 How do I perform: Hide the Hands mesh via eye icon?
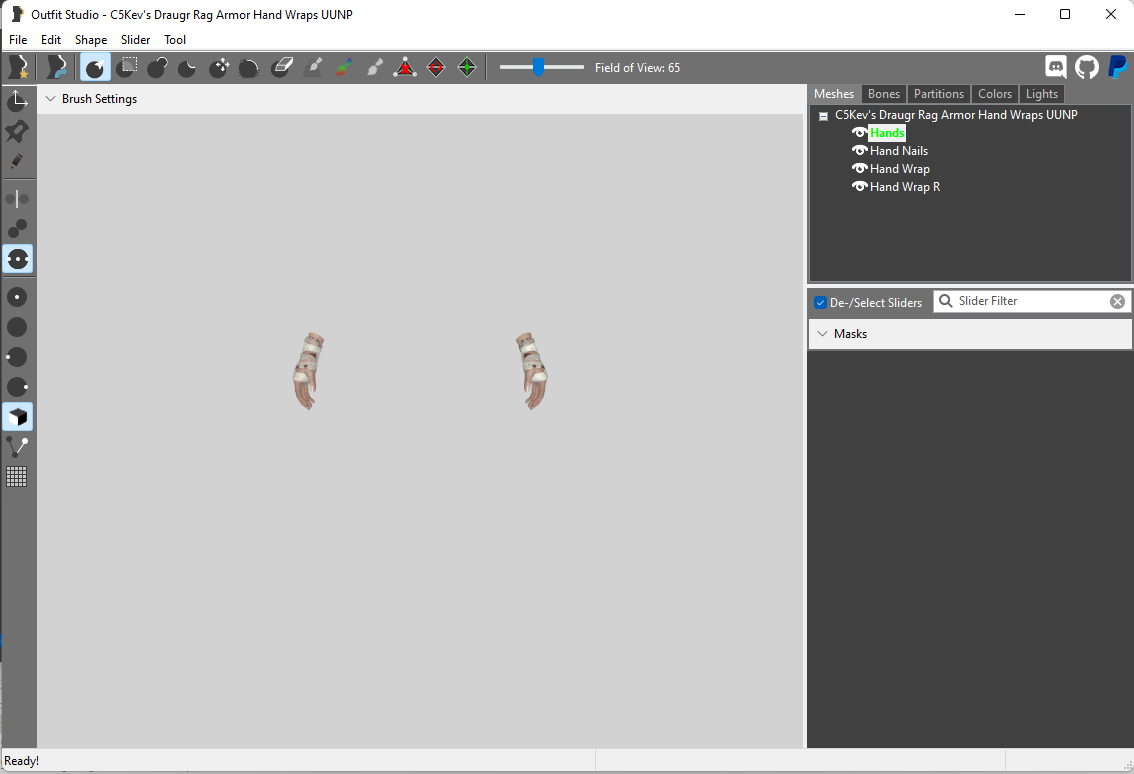coord(859,132)
